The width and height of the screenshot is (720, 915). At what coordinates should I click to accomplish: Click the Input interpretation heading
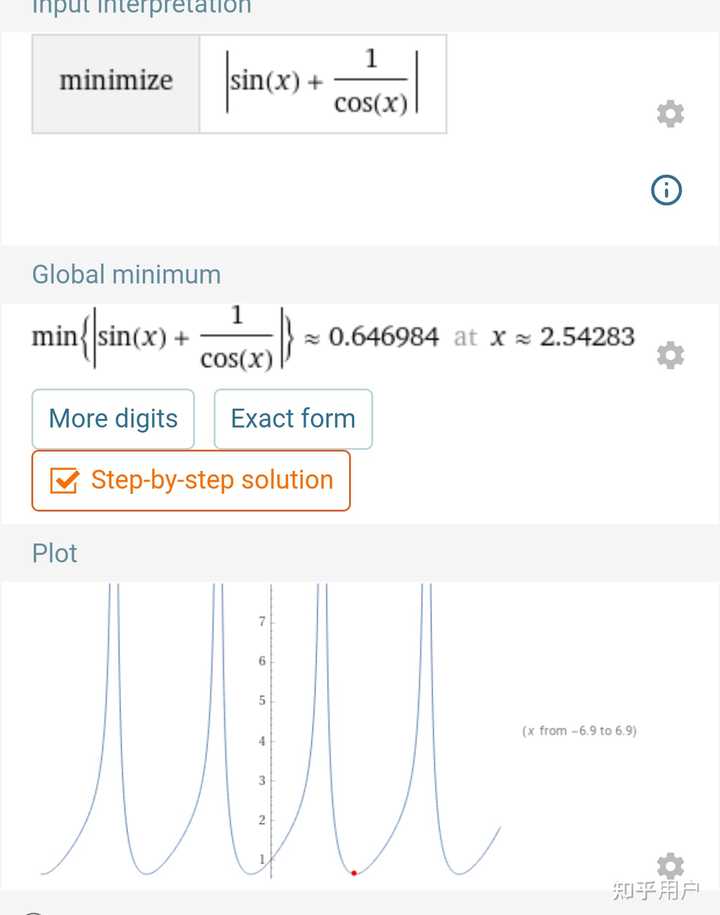tap(141, 8)
